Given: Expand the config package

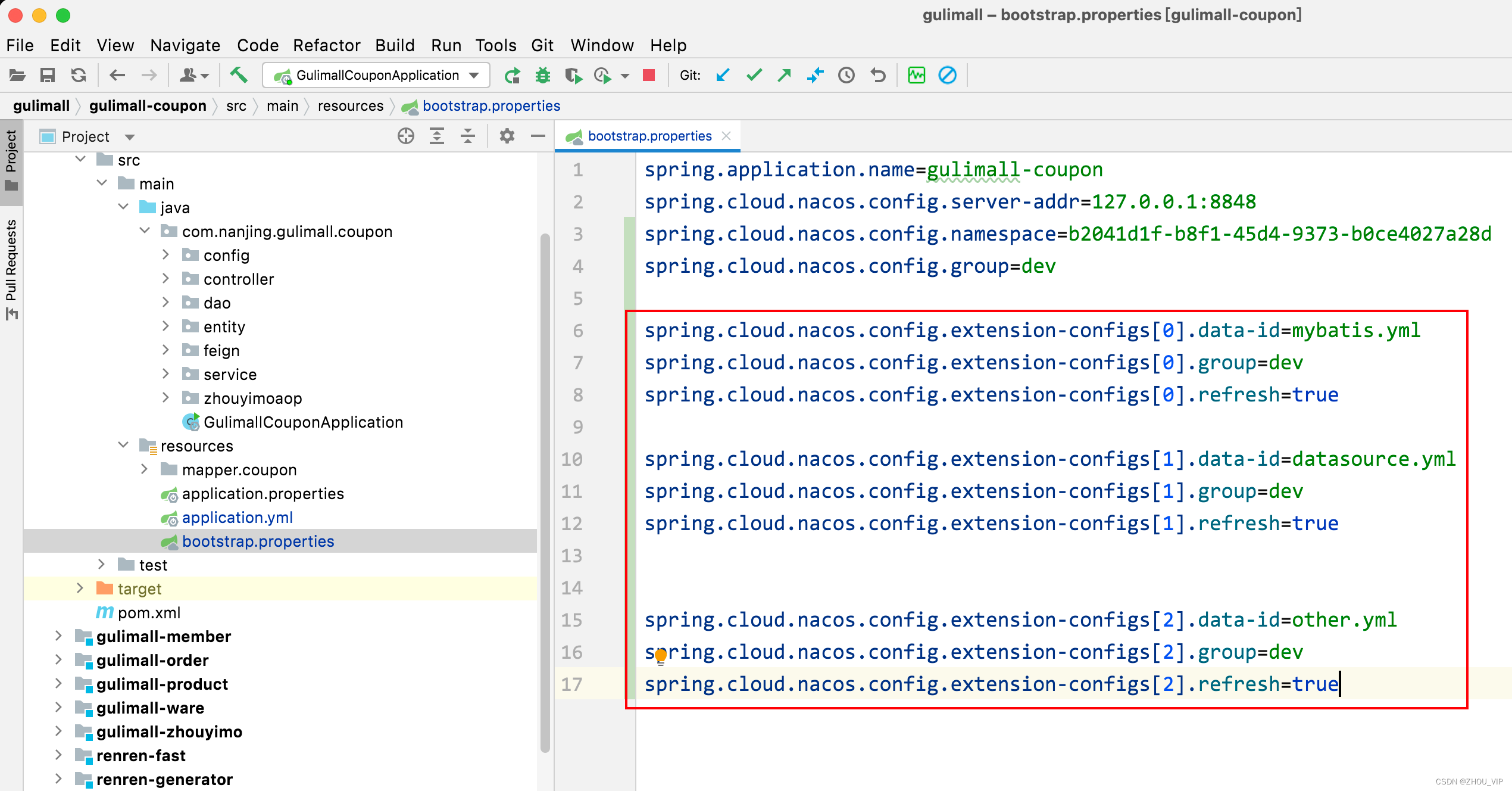Looking at the screenshot, I should pyautogui.click(x=166, y=254).
